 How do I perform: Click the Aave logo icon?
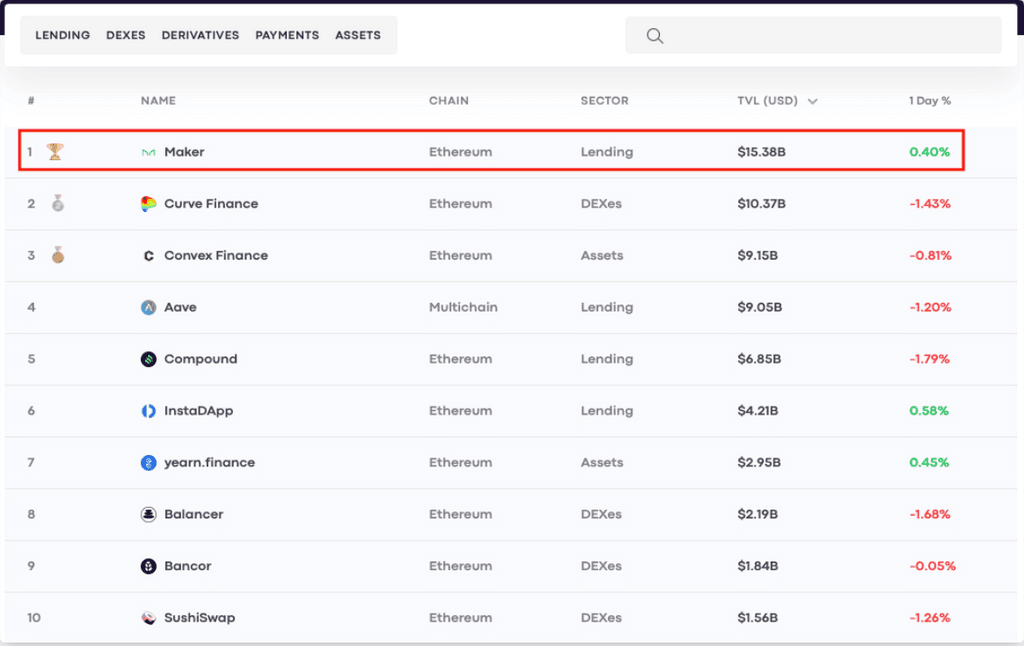148,307
